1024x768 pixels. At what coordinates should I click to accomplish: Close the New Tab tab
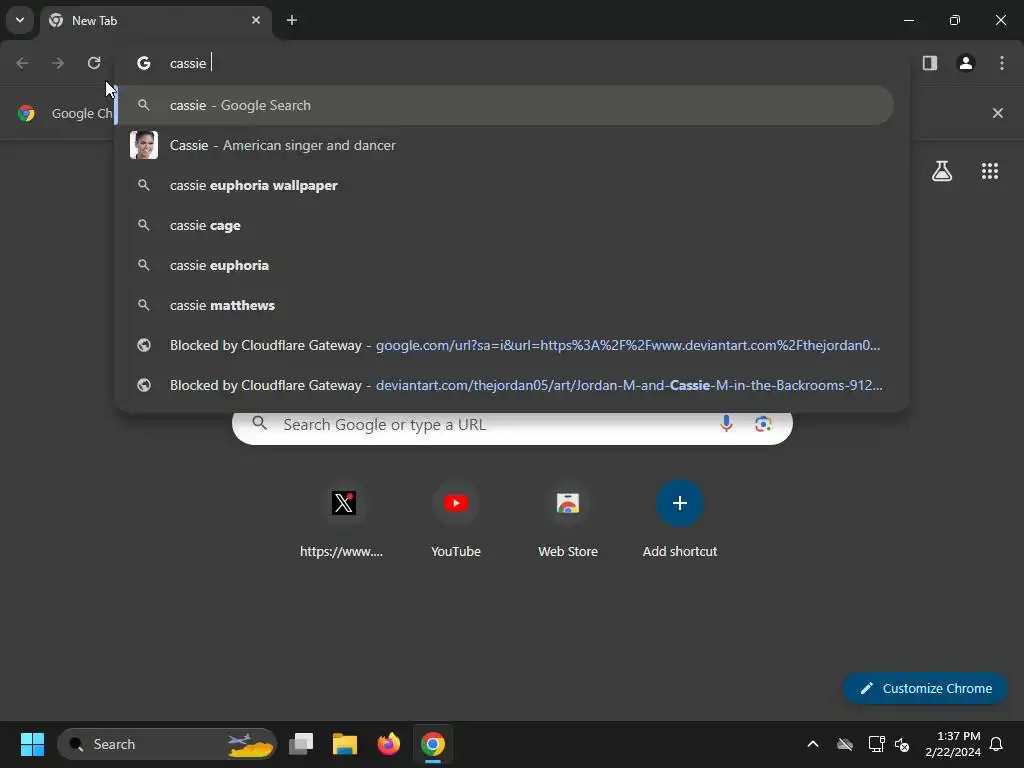pos(256,20)
